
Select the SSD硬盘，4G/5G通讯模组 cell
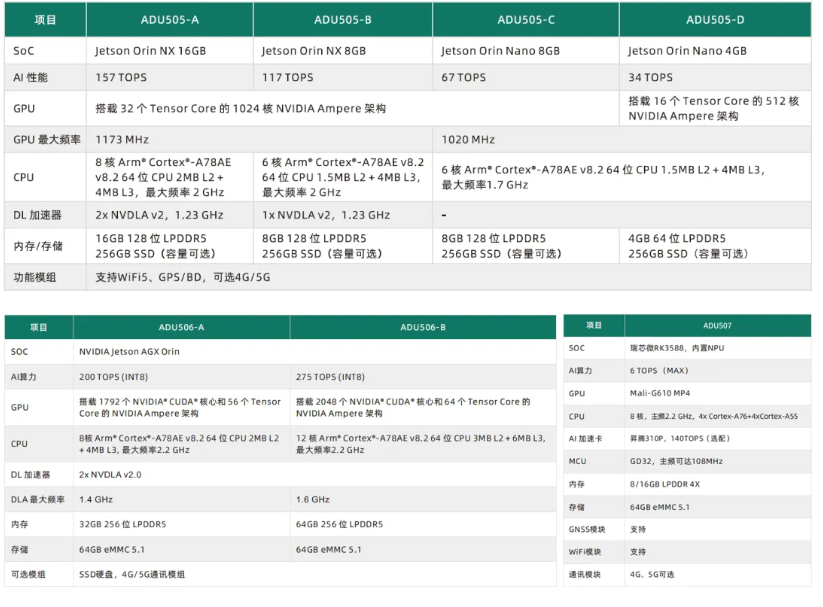pos(315,574)
